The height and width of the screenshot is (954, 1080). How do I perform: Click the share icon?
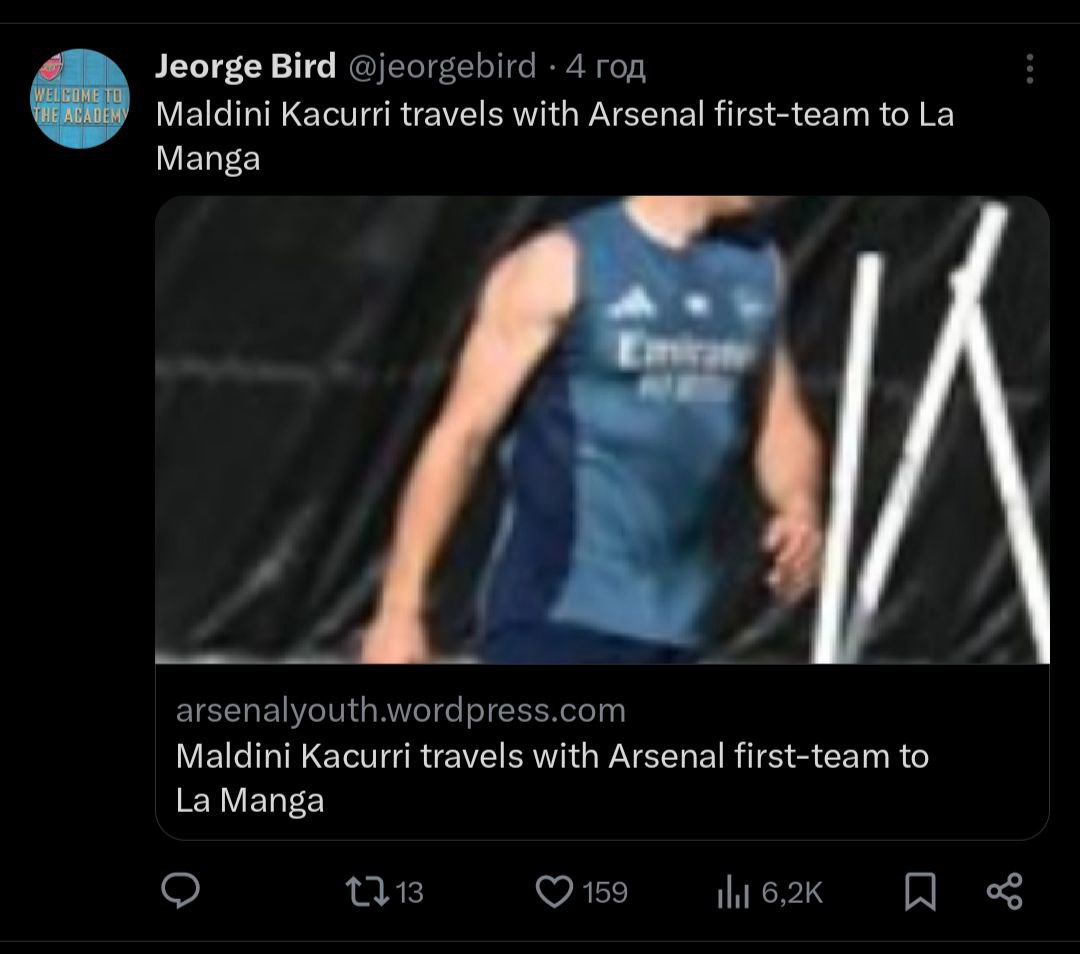click(x=1004, y=891)
